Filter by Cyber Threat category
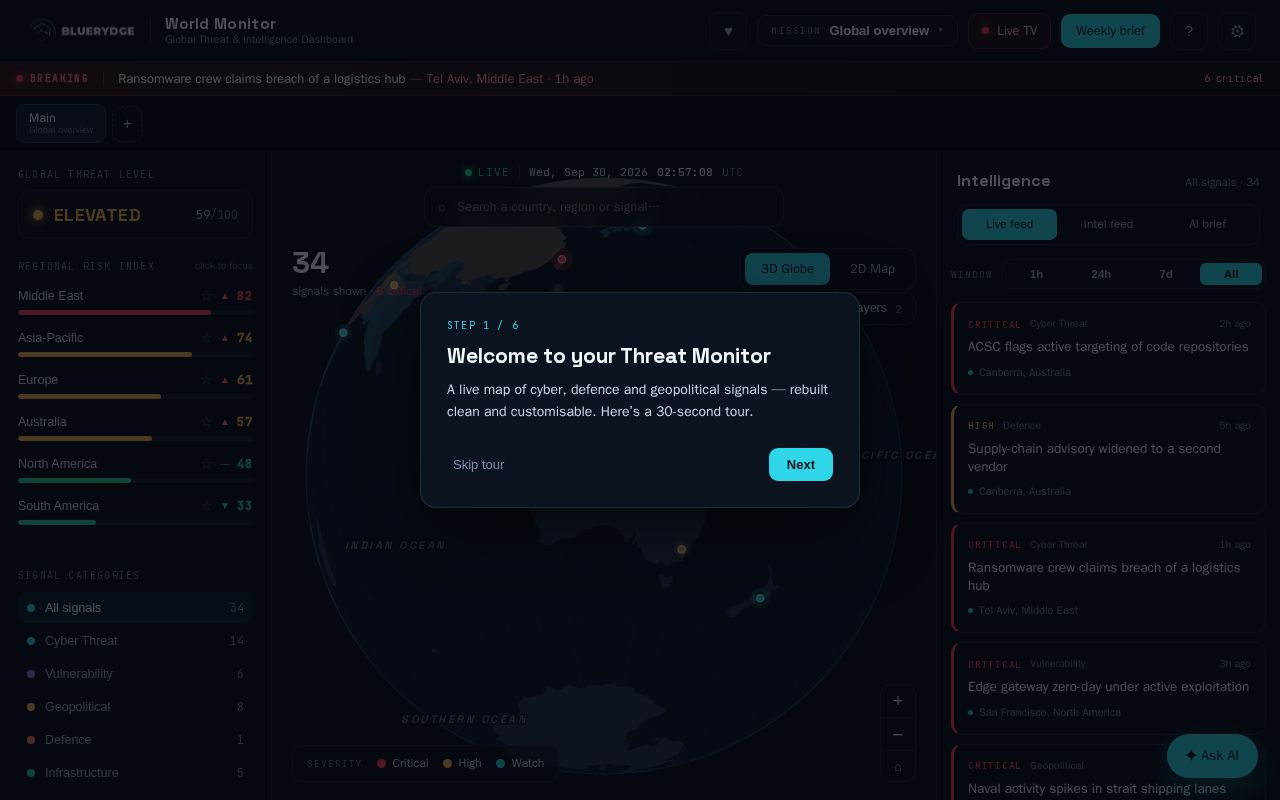Screen dimensions: 1280x800 coord(135,641)
